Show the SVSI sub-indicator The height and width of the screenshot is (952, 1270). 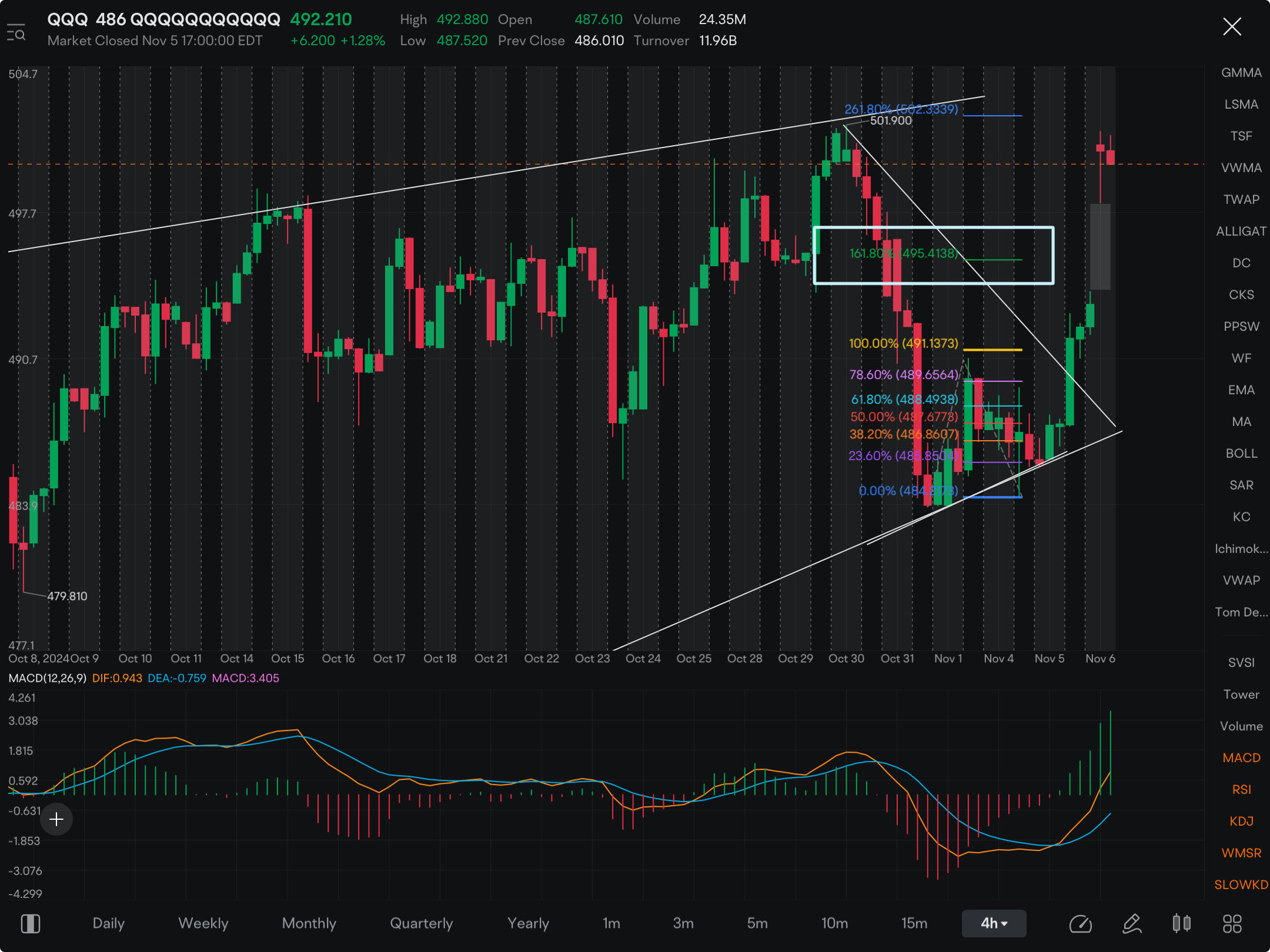point(1241,663)
